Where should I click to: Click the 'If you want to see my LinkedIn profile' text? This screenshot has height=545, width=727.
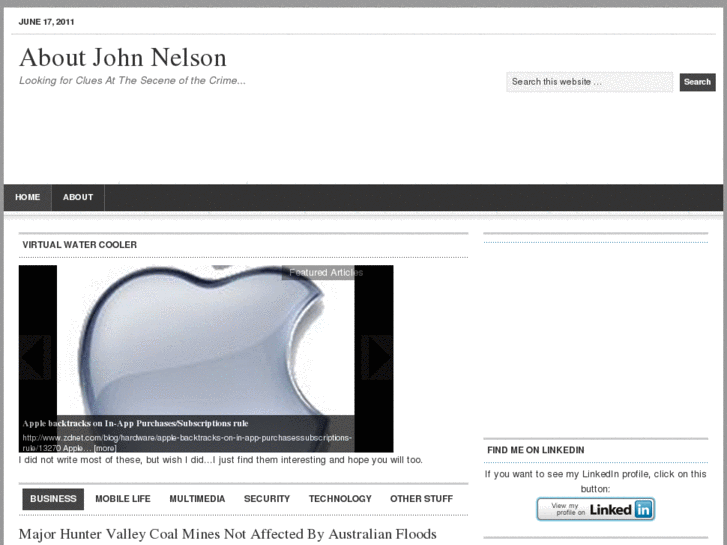pyautogui.click(x=596, y=481)
